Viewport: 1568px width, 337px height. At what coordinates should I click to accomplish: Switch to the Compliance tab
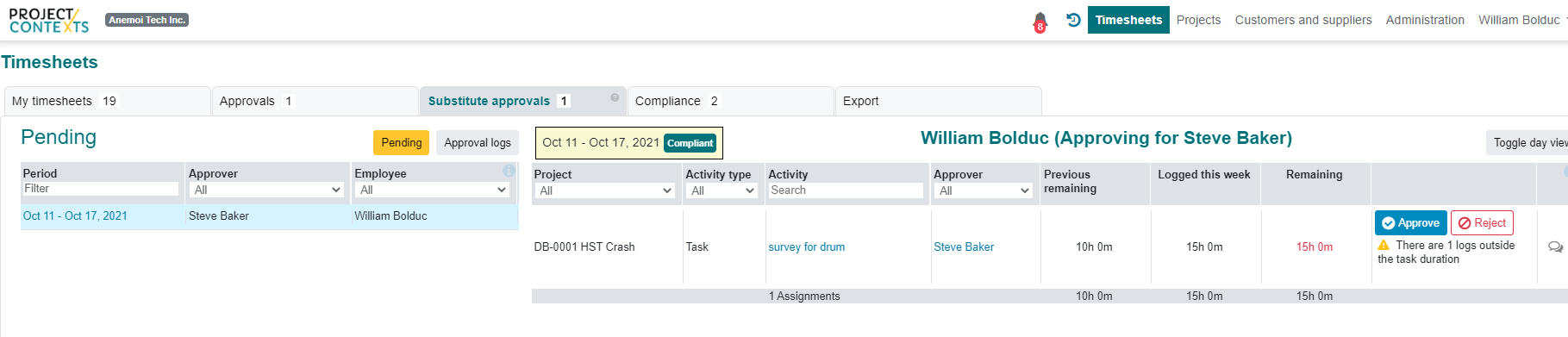(x=731, y=101)
